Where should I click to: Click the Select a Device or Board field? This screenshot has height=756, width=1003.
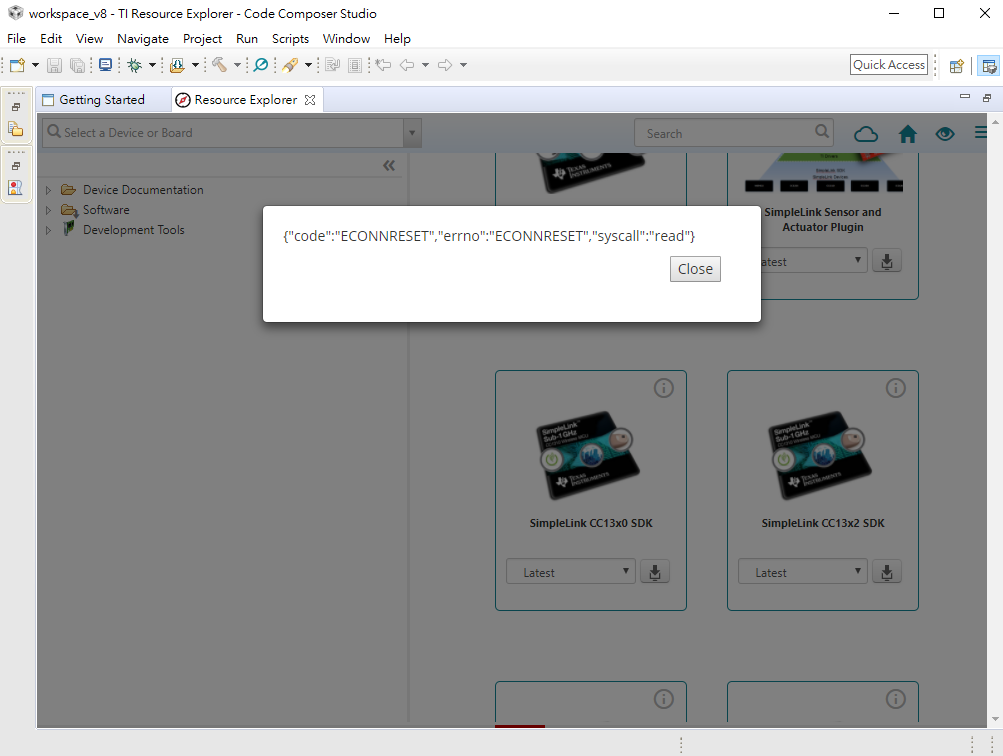pyautogui.click(x=223, y=132)
